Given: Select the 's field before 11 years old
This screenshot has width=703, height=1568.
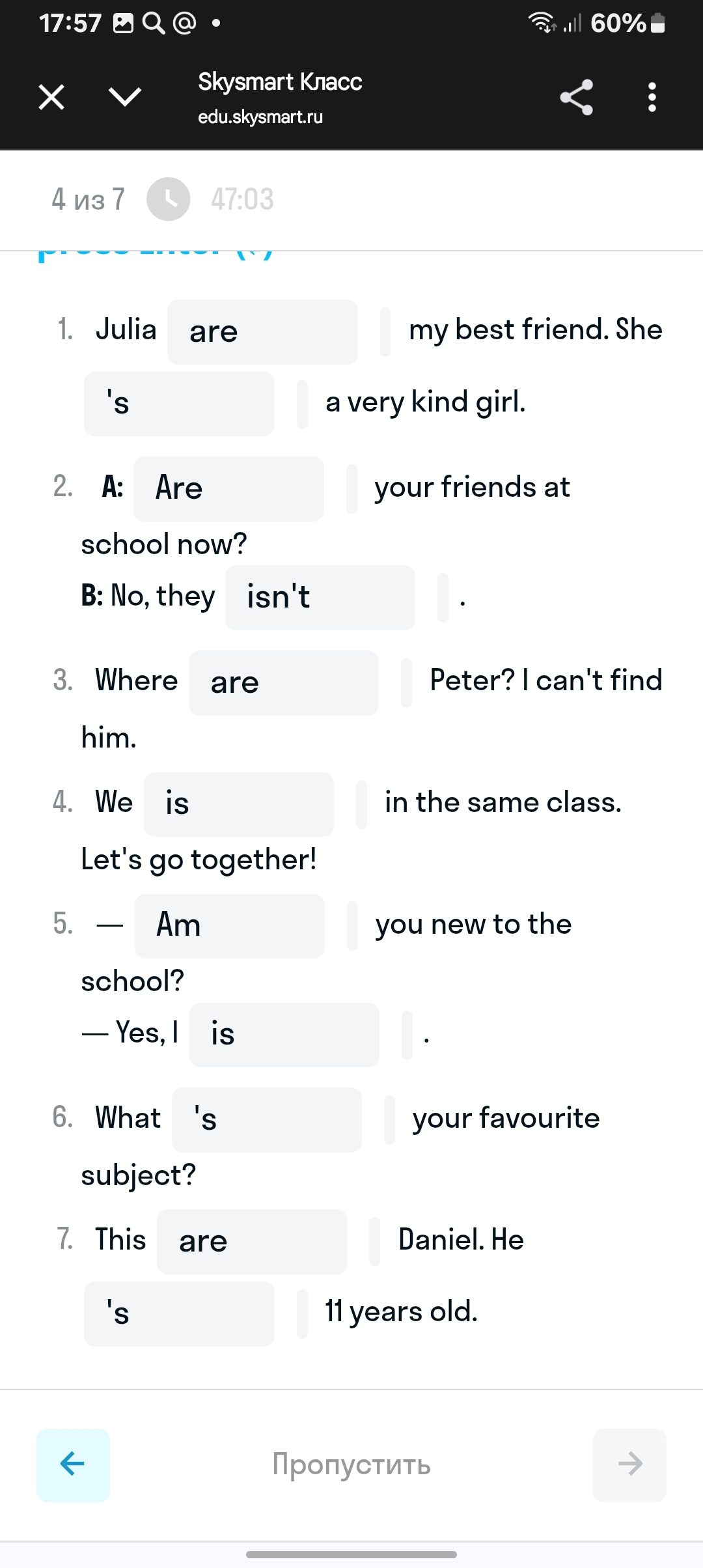Looking at the screenshot, I should (x=179, y=1314).
